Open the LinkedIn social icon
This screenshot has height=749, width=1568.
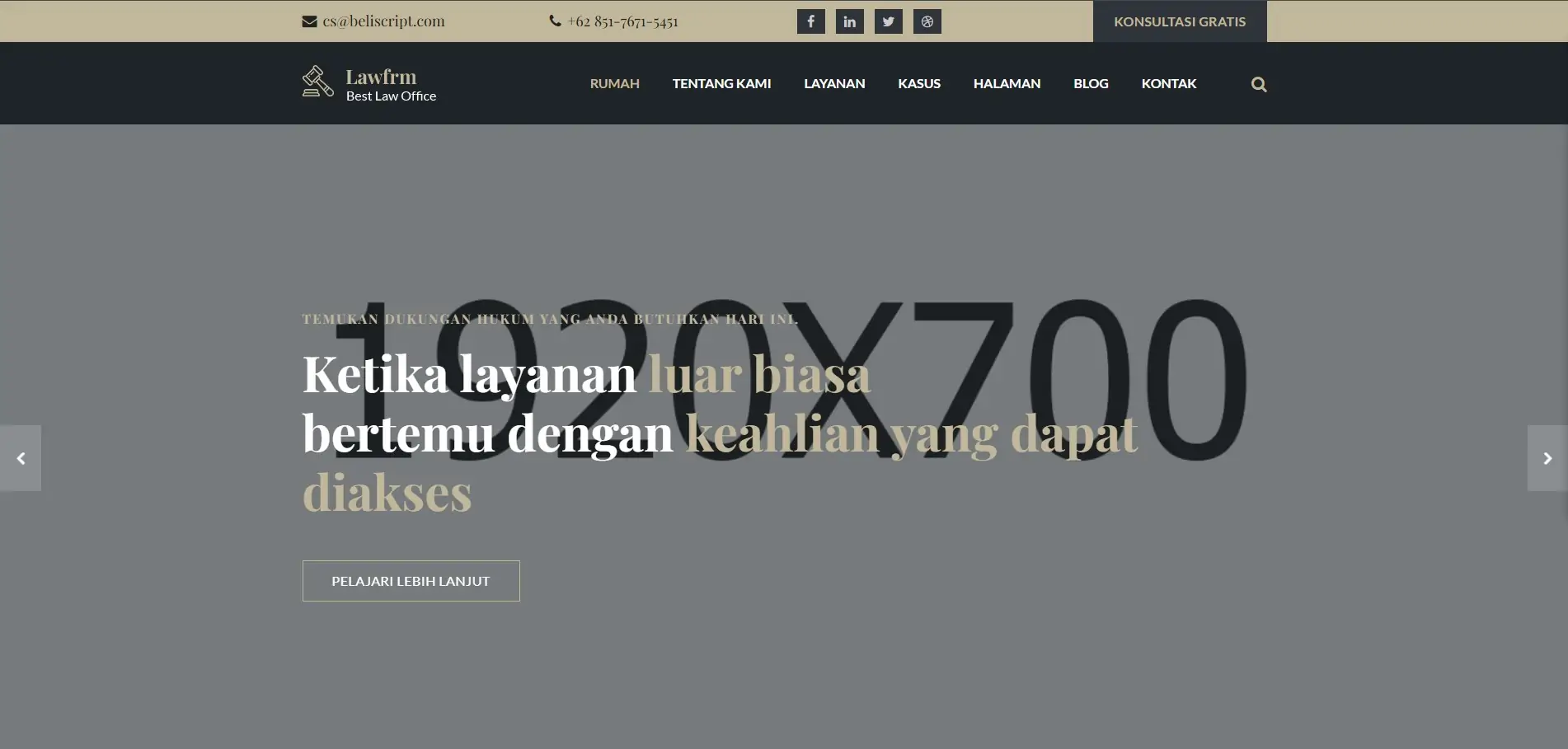[849, 21]
